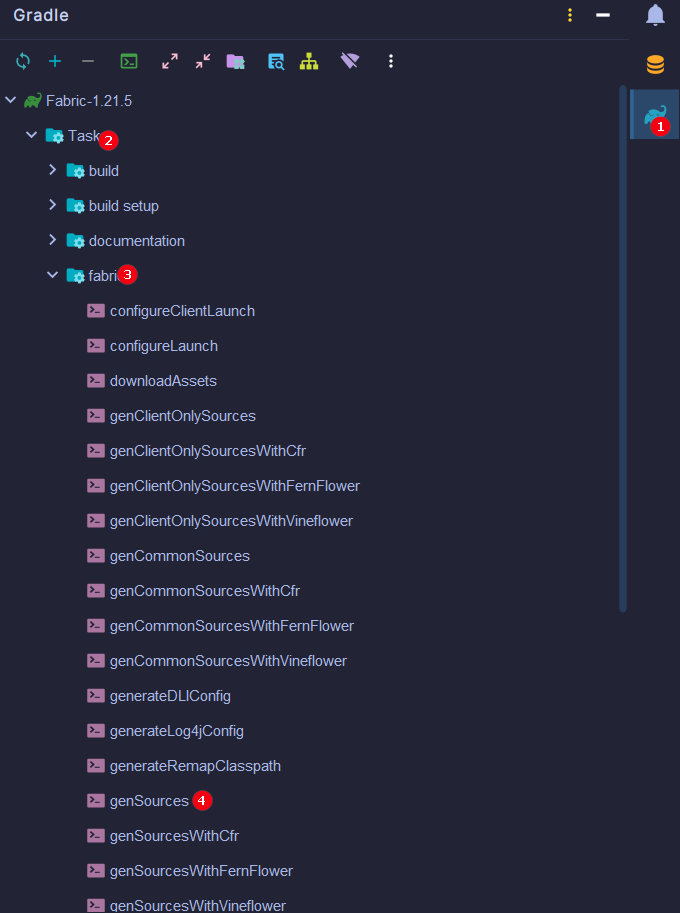Click the Gradle panel title
Screen dimensions: 680x913
click(x=41, y=15)
